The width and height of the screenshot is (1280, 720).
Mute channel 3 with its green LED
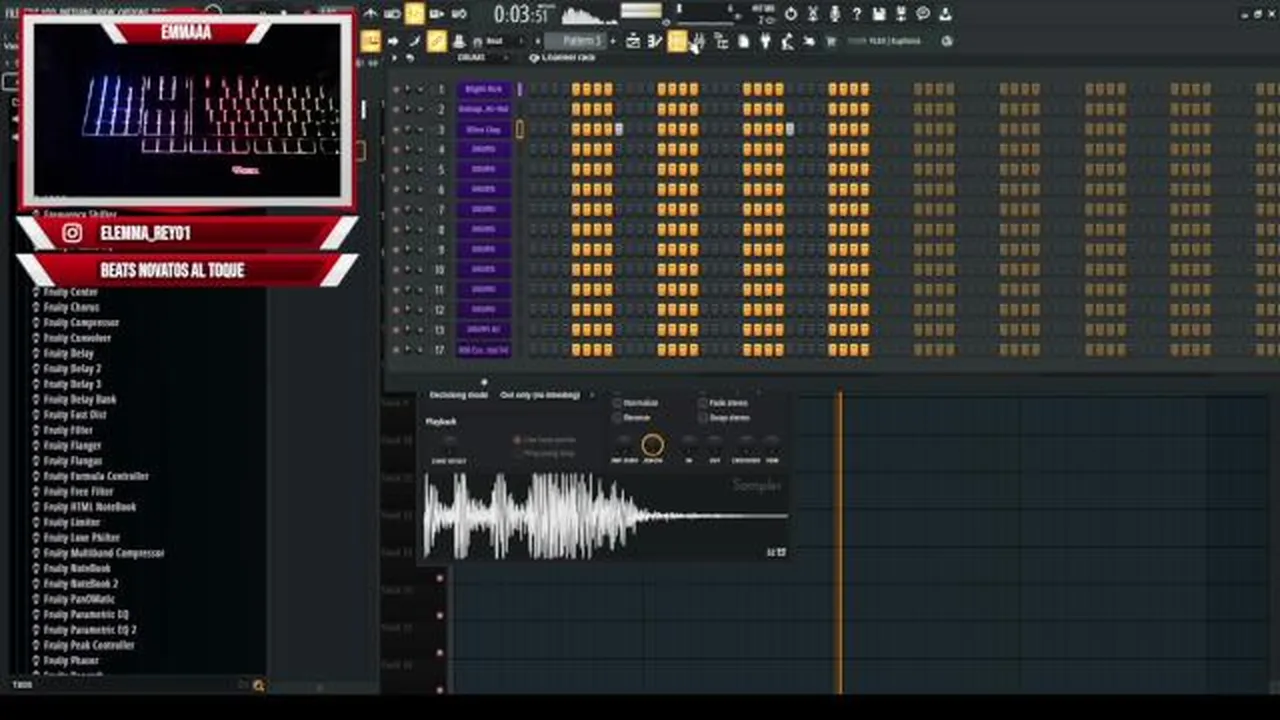[396, 130]
